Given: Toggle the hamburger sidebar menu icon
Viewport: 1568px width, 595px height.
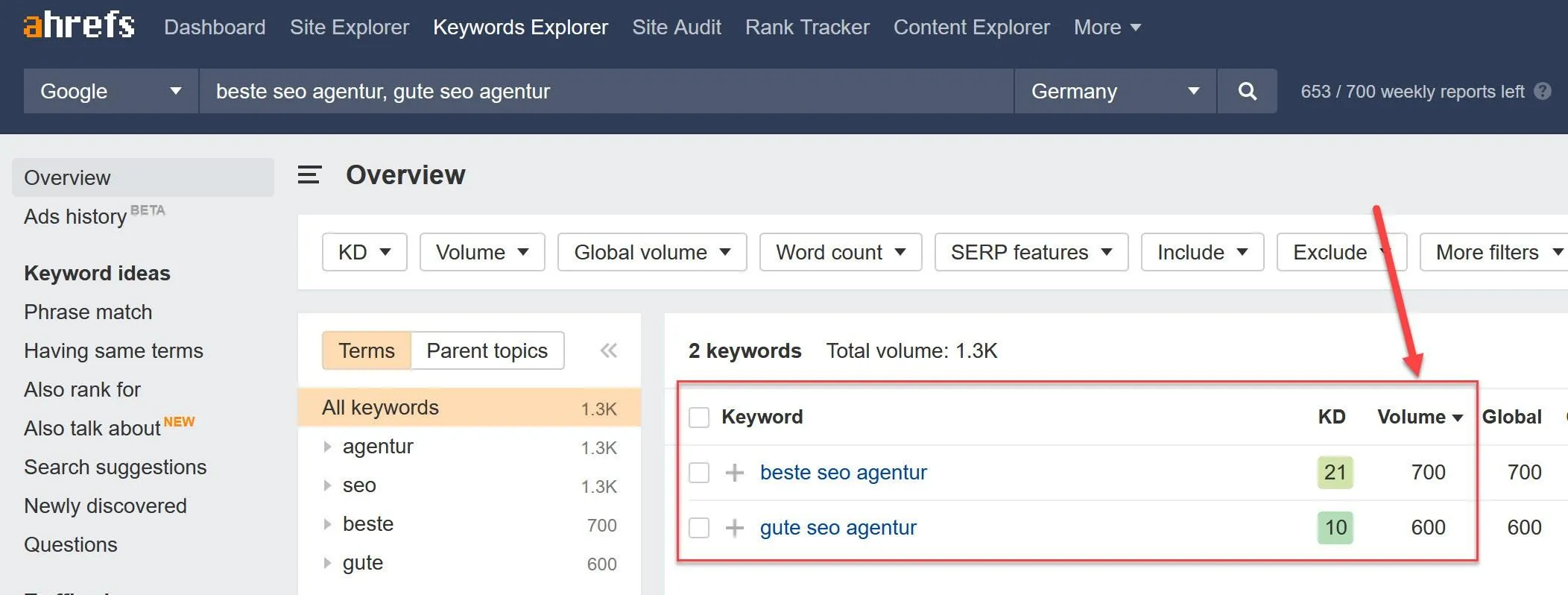Looking at the screenshot, I should click(309, 175).
